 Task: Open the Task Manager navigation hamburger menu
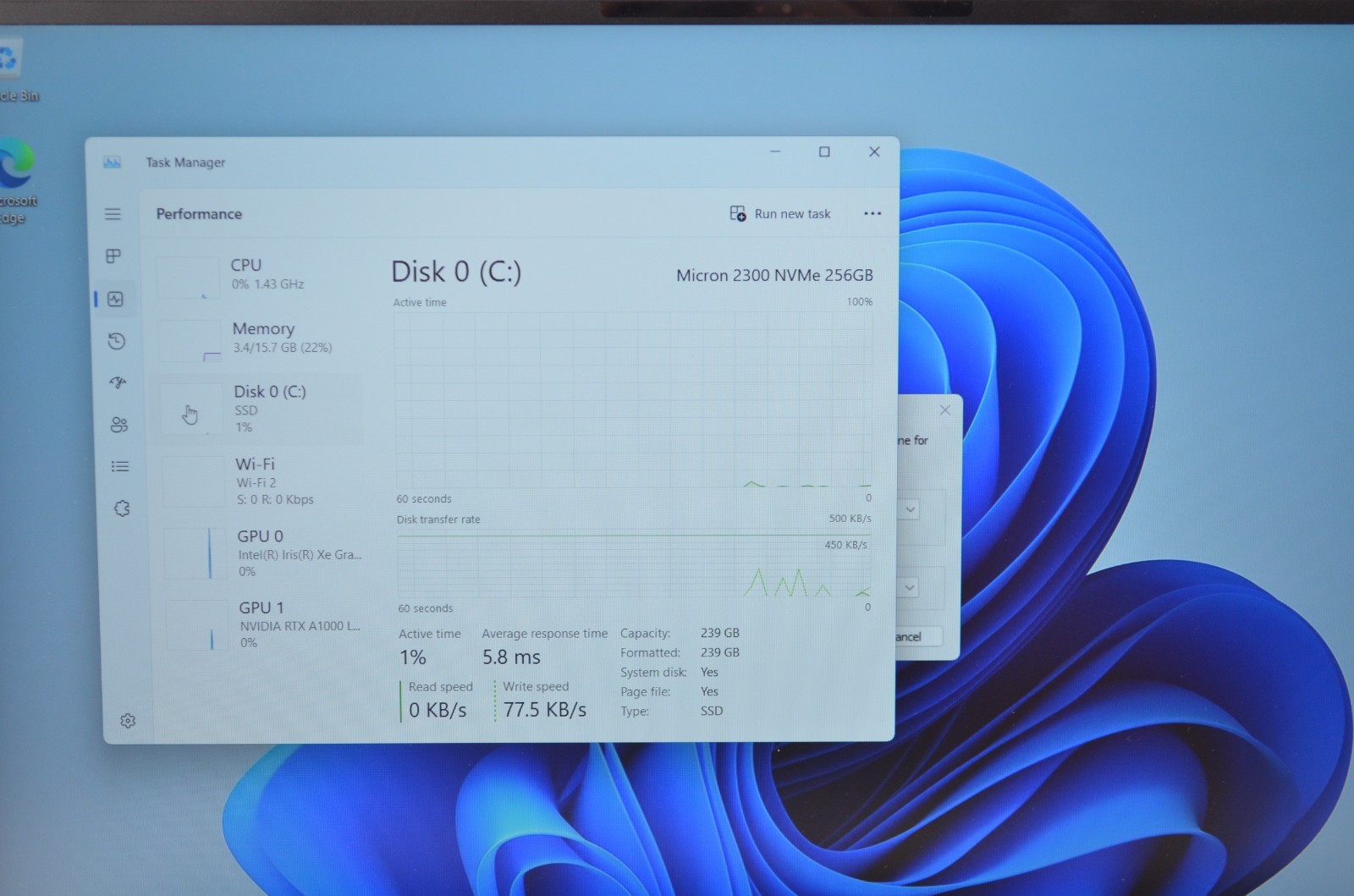coord(113,214)
